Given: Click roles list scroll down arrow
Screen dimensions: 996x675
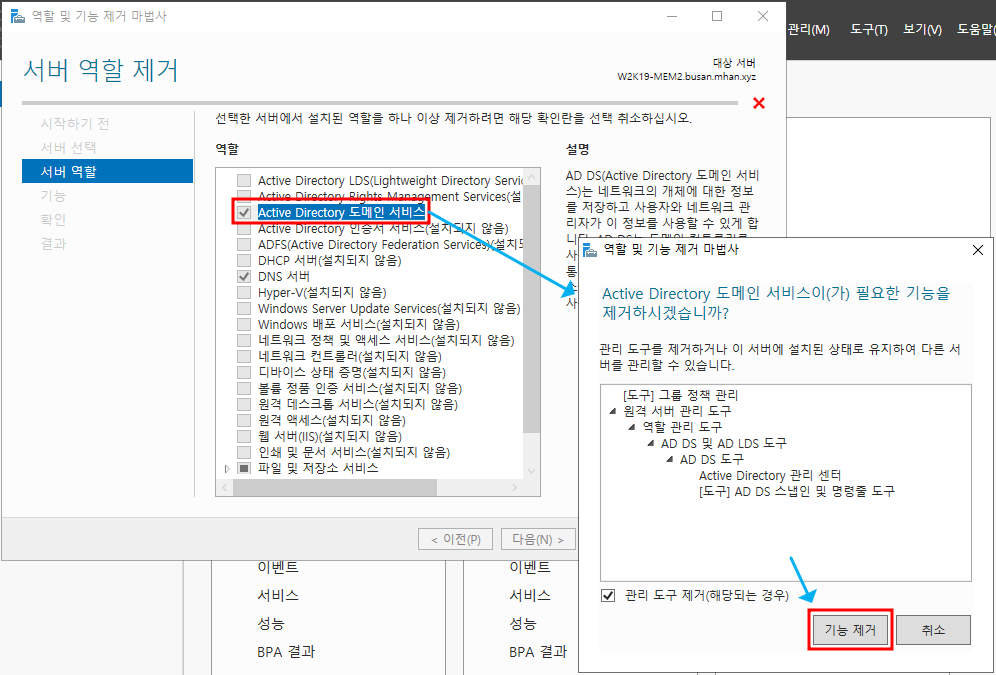Looking at the screenshot, I should pyautogui.click(x=532, y=472).
